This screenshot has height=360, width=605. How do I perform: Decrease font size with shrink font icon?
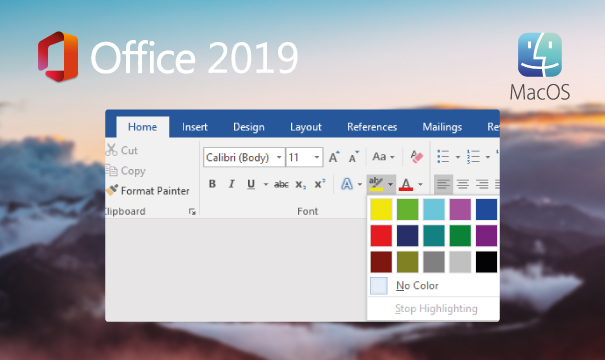(353, 157)
